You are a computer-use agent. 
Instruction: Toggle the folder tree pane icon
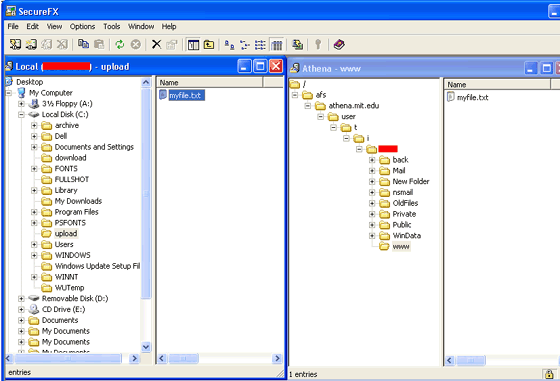tap(193, 44)
